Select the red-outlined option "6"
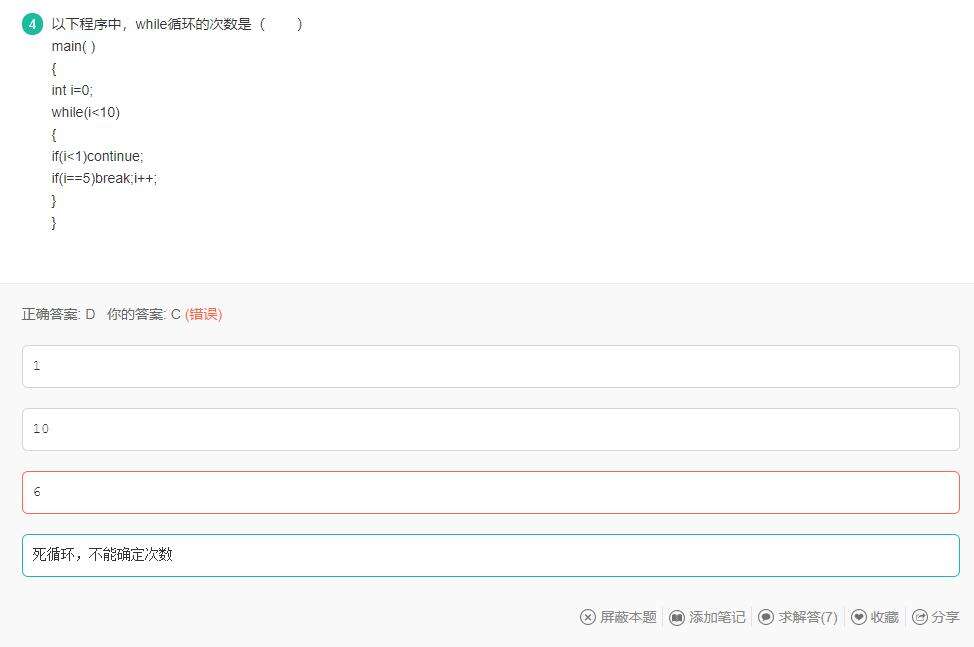The height and width of the screenshot is (647, 974). point(490,492)
